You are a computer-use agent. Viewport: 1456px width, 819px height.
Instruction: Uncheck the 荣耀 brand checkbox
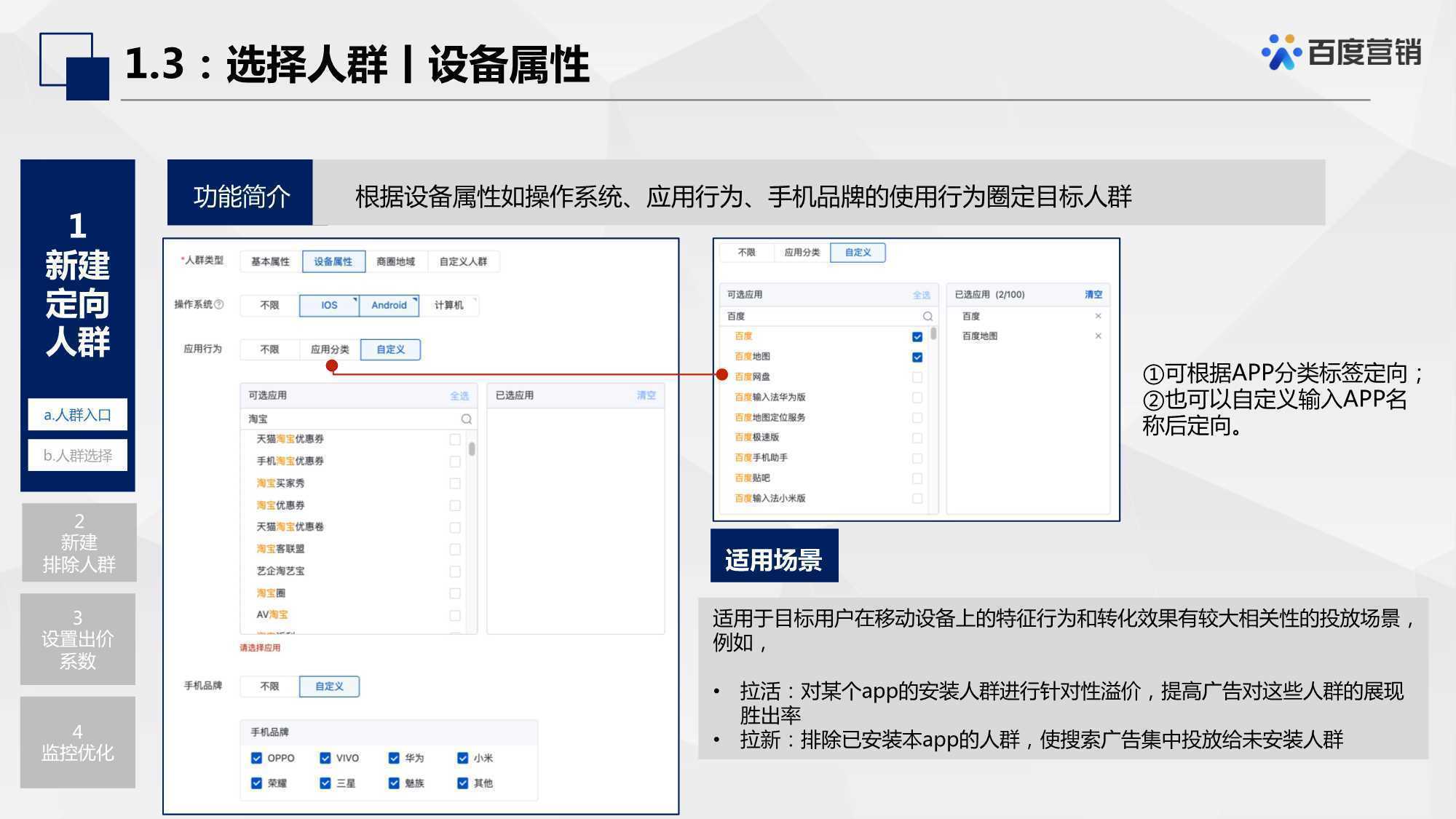click(256, 783)
